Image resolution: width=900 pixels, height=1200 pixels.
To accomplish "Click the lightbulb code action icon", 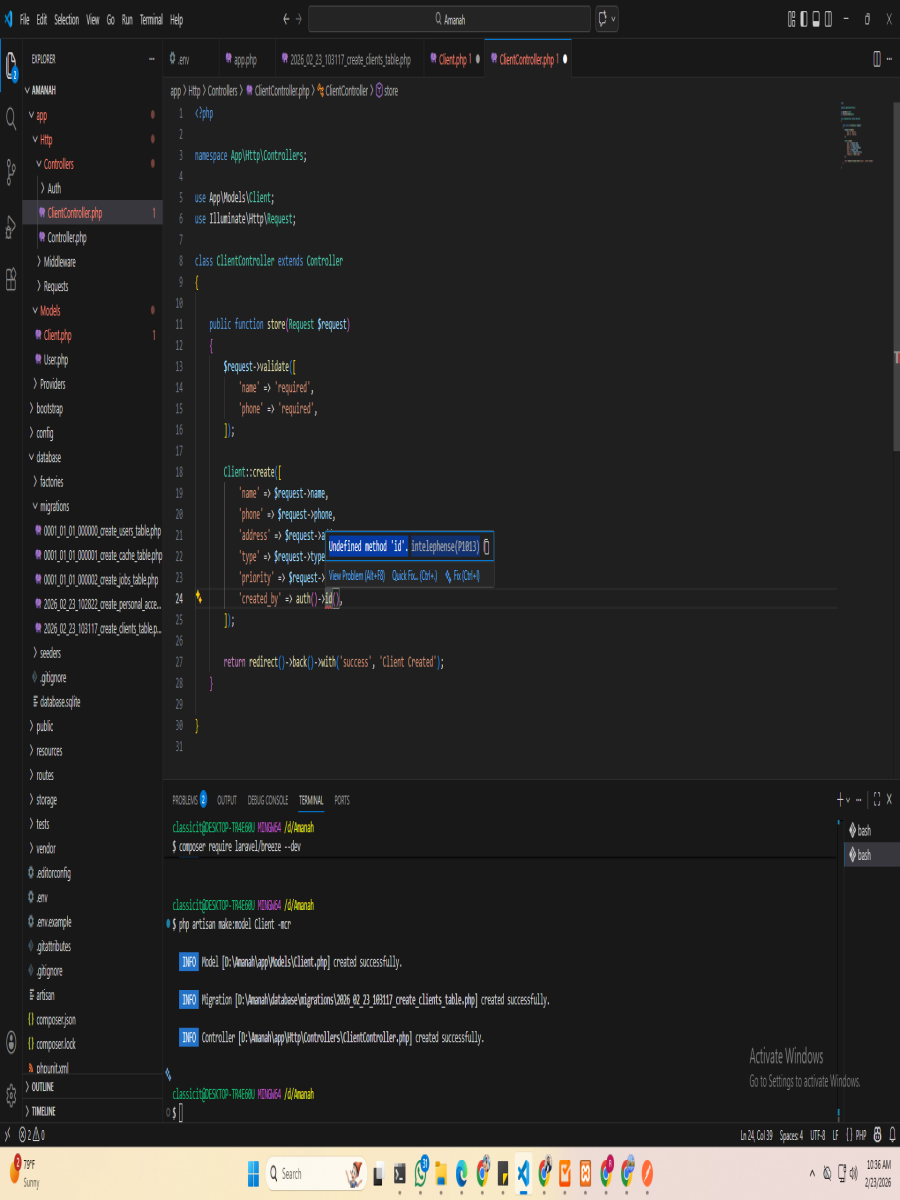I will click(x=199, y=597).
